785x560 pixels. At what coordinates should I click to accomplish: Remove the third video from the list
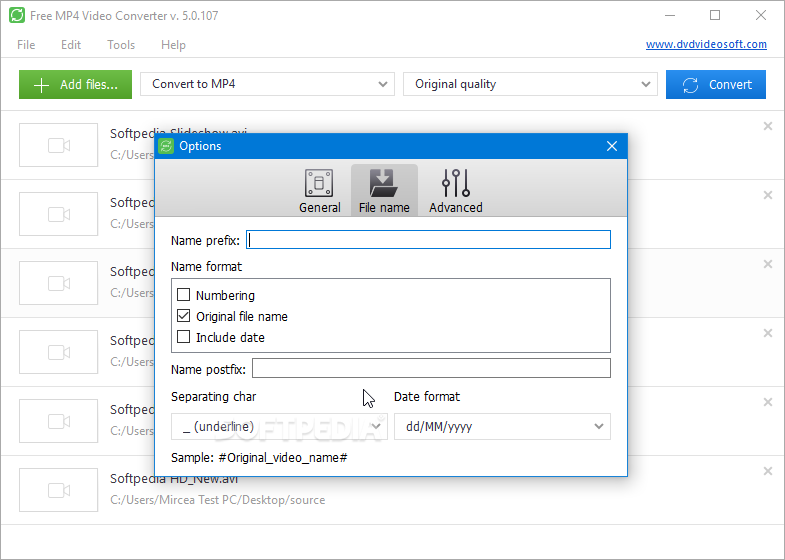[768, 264]
